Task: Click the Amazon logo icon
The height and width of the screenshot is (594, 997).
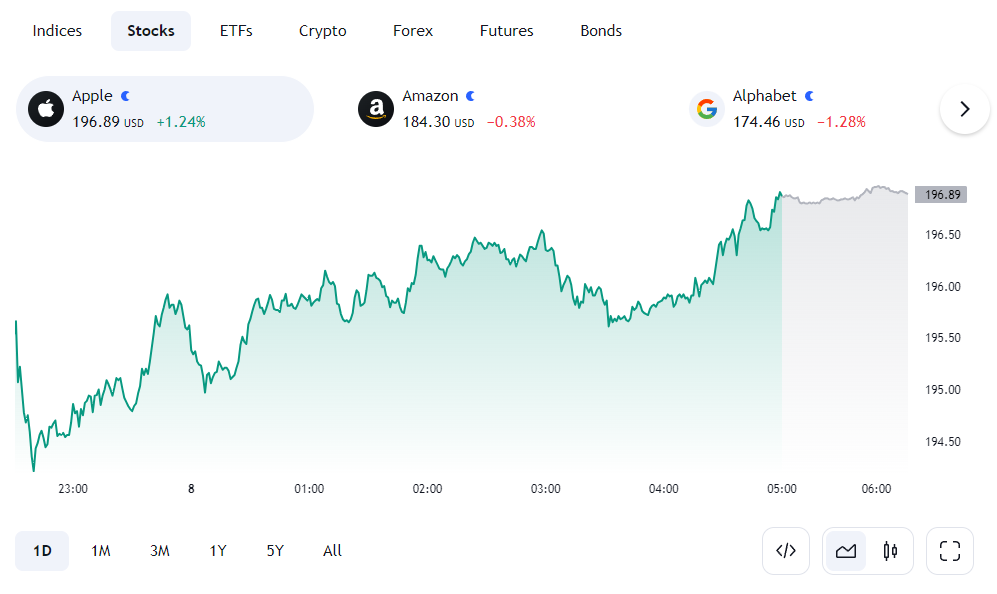Action: point(376,109)
